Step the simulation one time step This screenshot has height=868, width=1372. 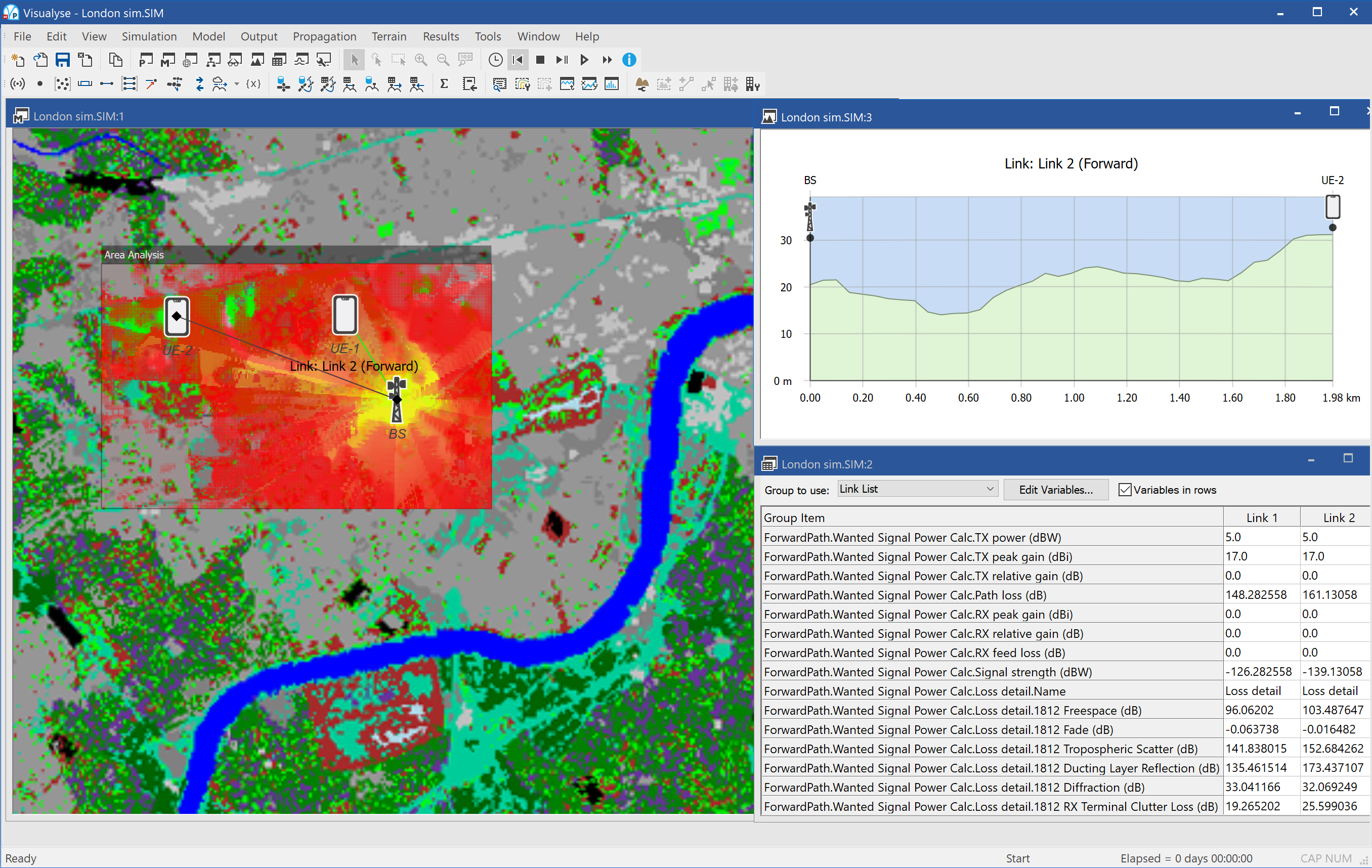pos(563,60)
